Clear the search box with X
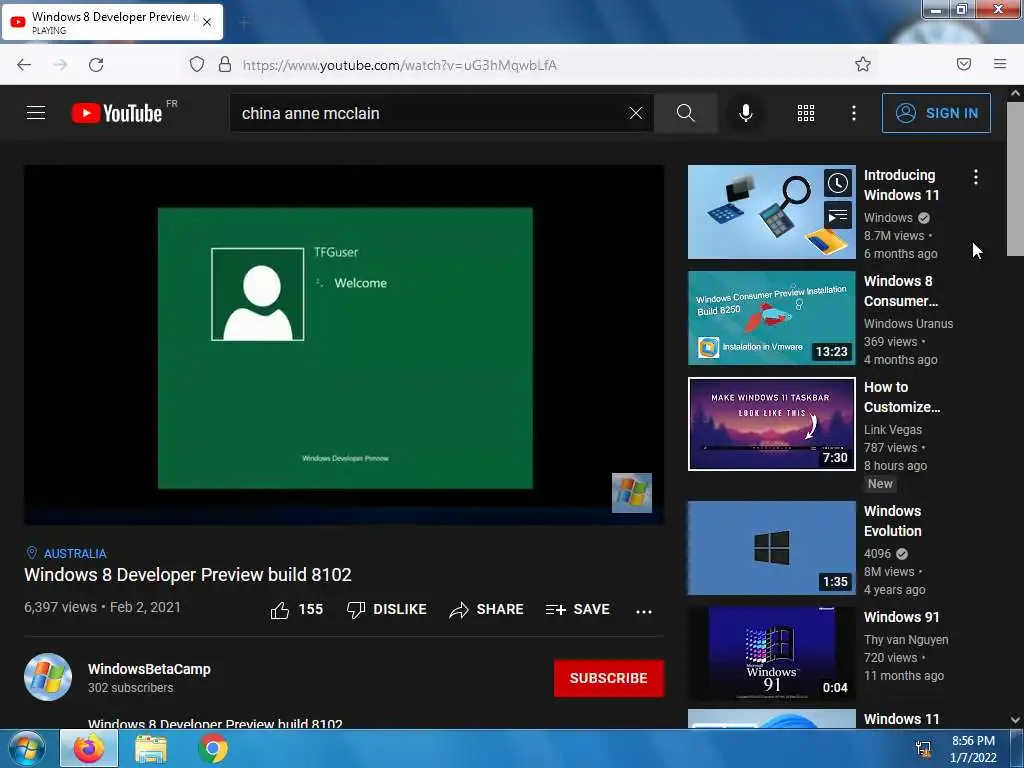This screenshot has height=768, width=1024. tap(635, 113)
